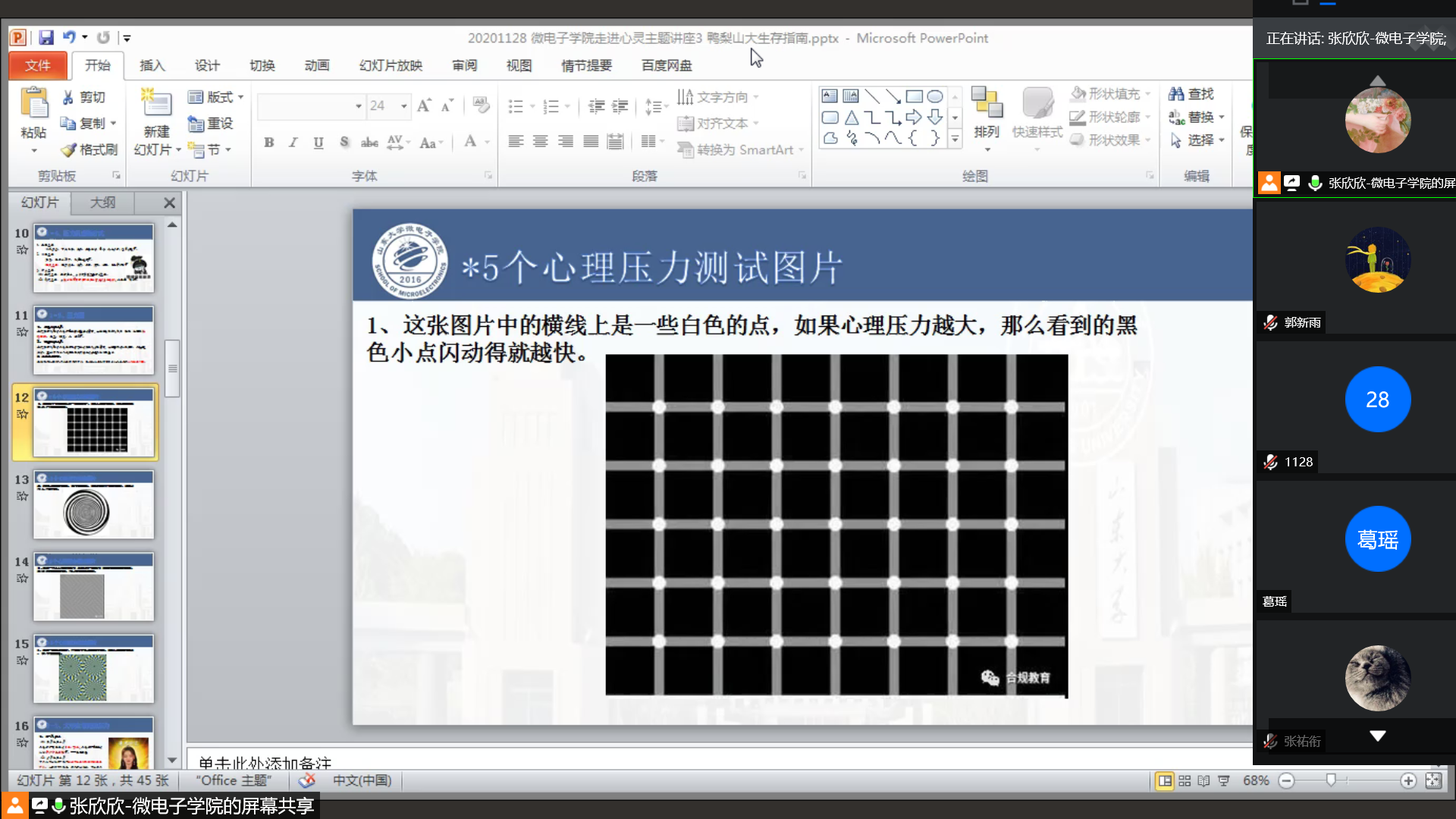Click the Copy icon in clipboard group
The width and height of the screenshot is (1456, 819).
68,123
